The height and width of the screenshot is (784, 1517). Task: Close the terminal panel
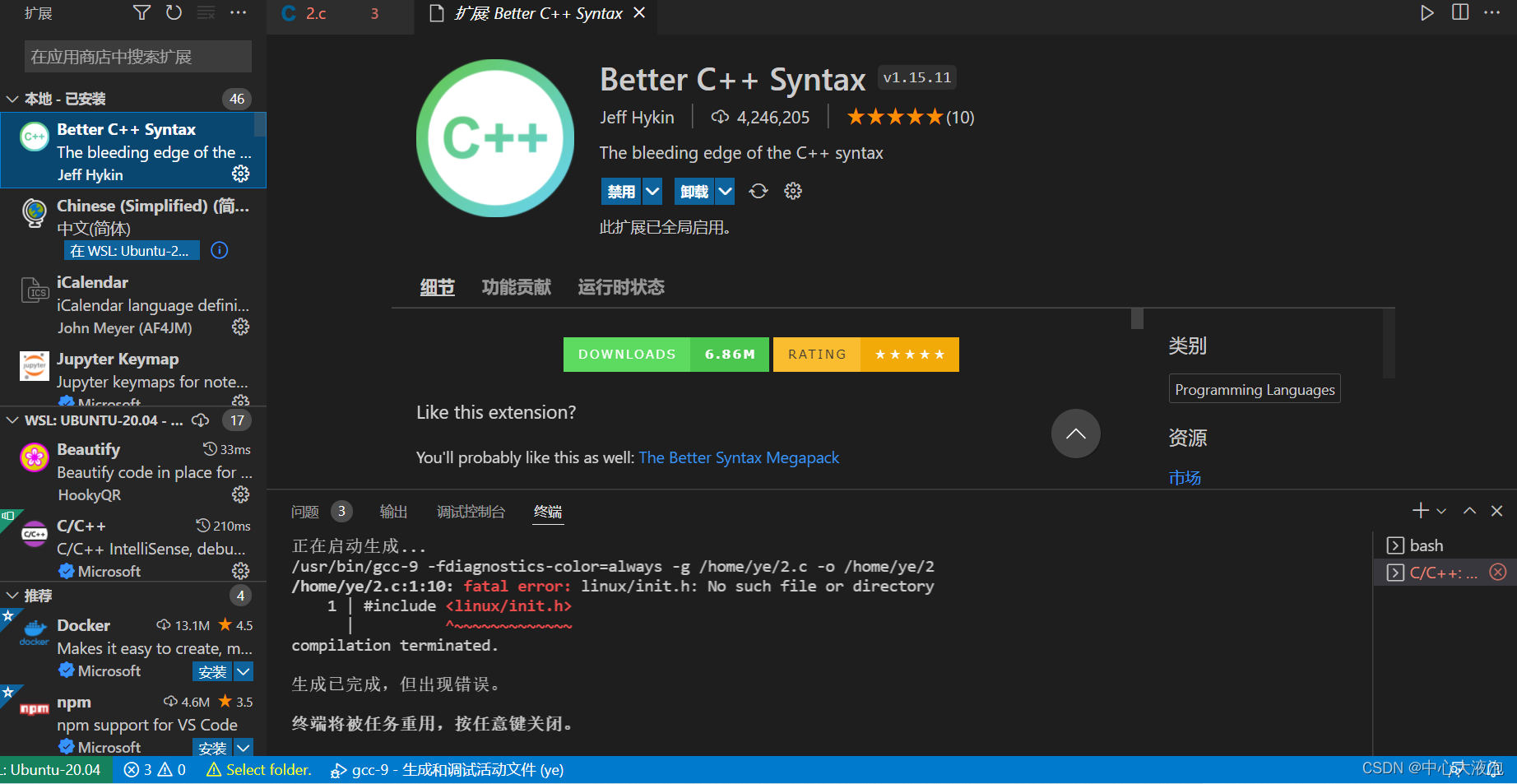pyautogui.click(x=1497, y=511)
